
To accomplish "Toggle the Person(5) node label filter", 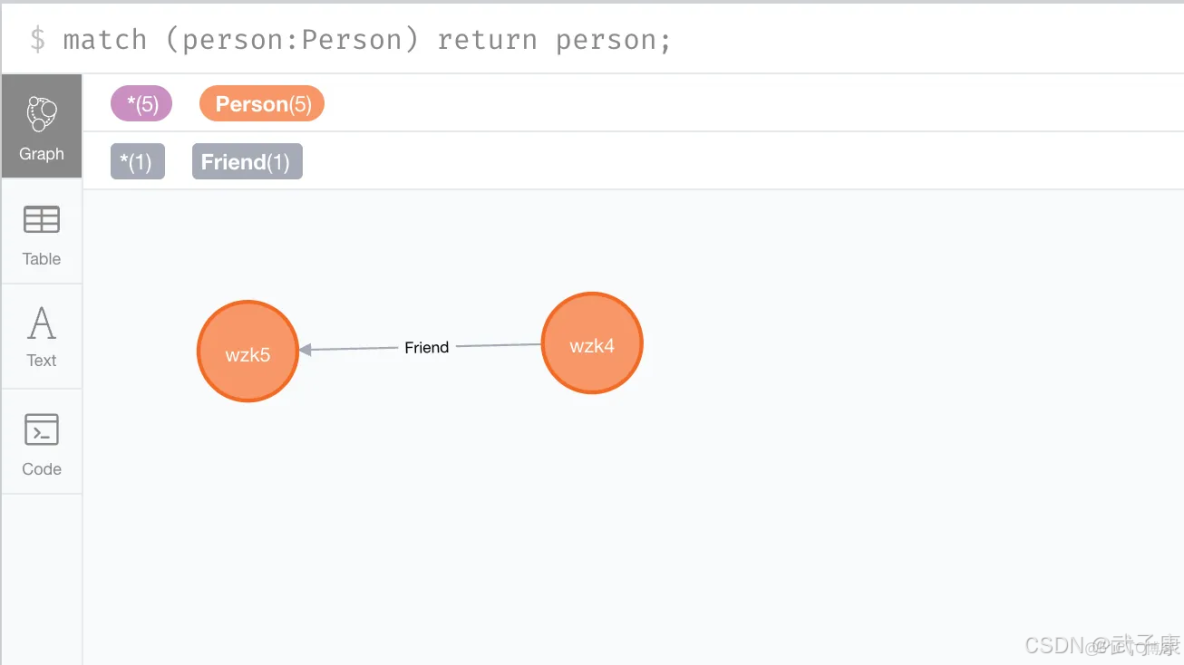I will [261, 103].
